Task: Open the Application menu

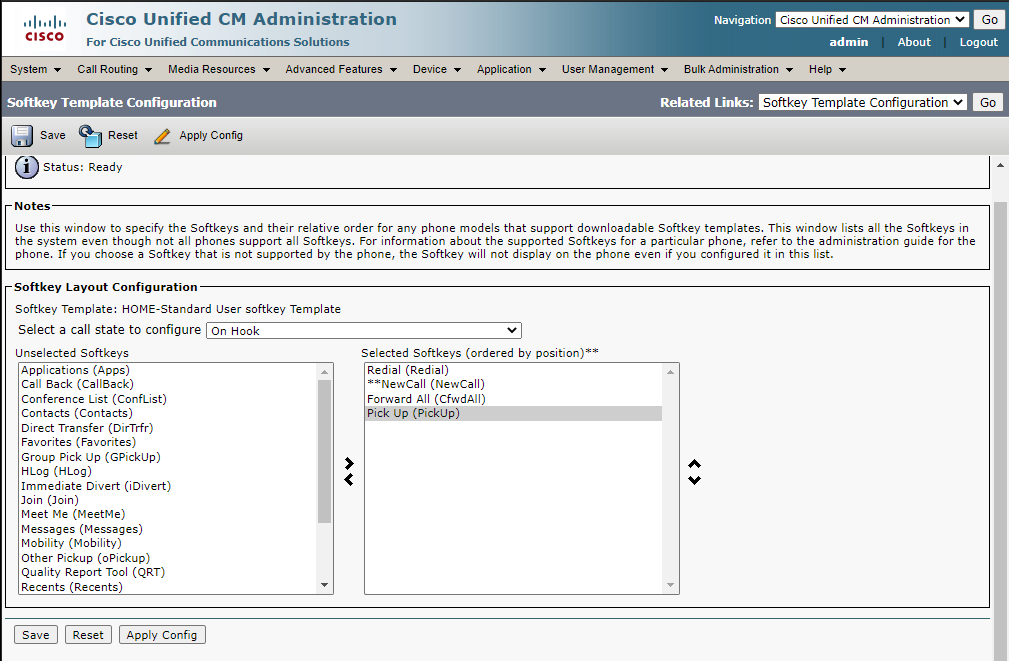Action: (511, 69)
